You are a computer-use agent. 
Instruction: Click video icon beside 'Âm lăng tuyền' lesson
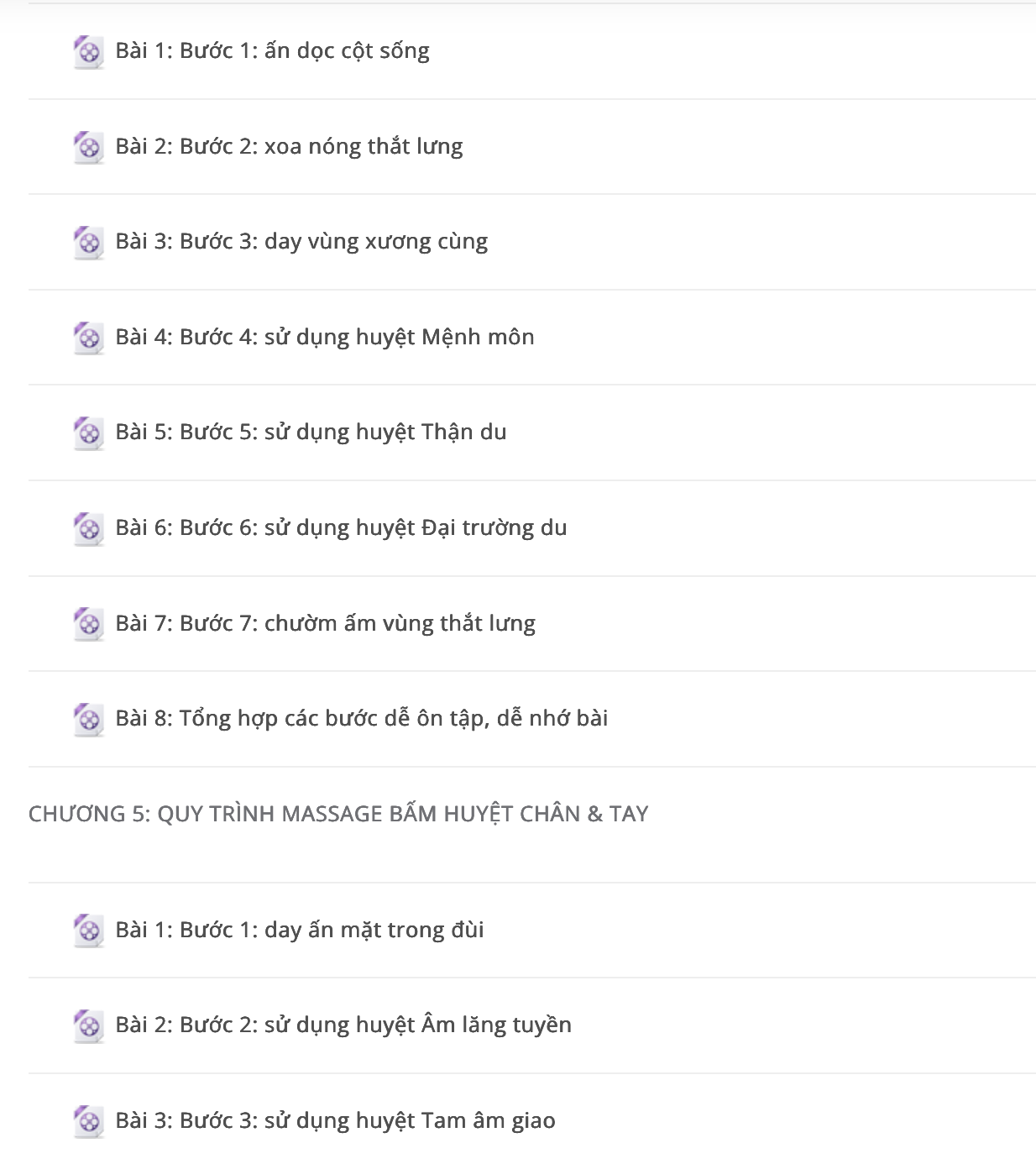pos(88,1025)
